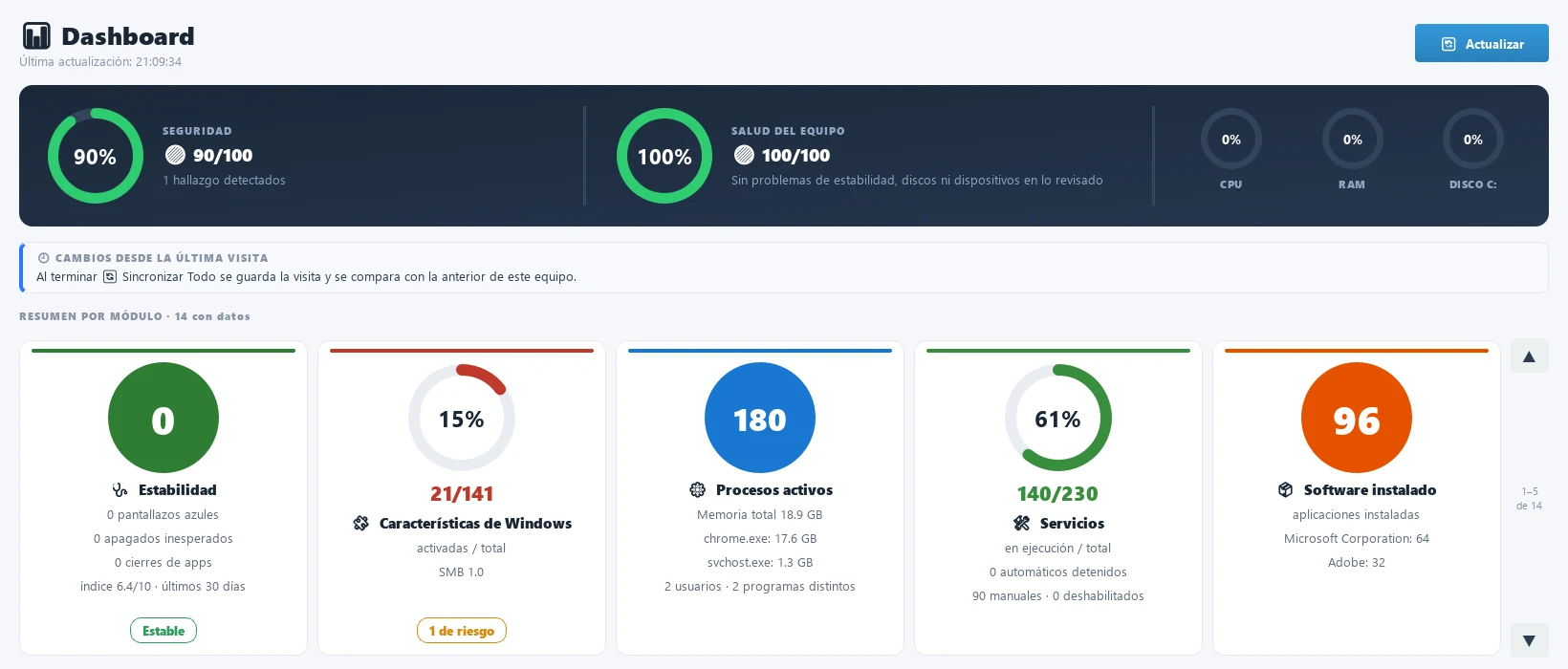Click the chip icon next to Procesos activos
Image resolution: width=1568 pixels, height=669 pixels.
[697, 490]
